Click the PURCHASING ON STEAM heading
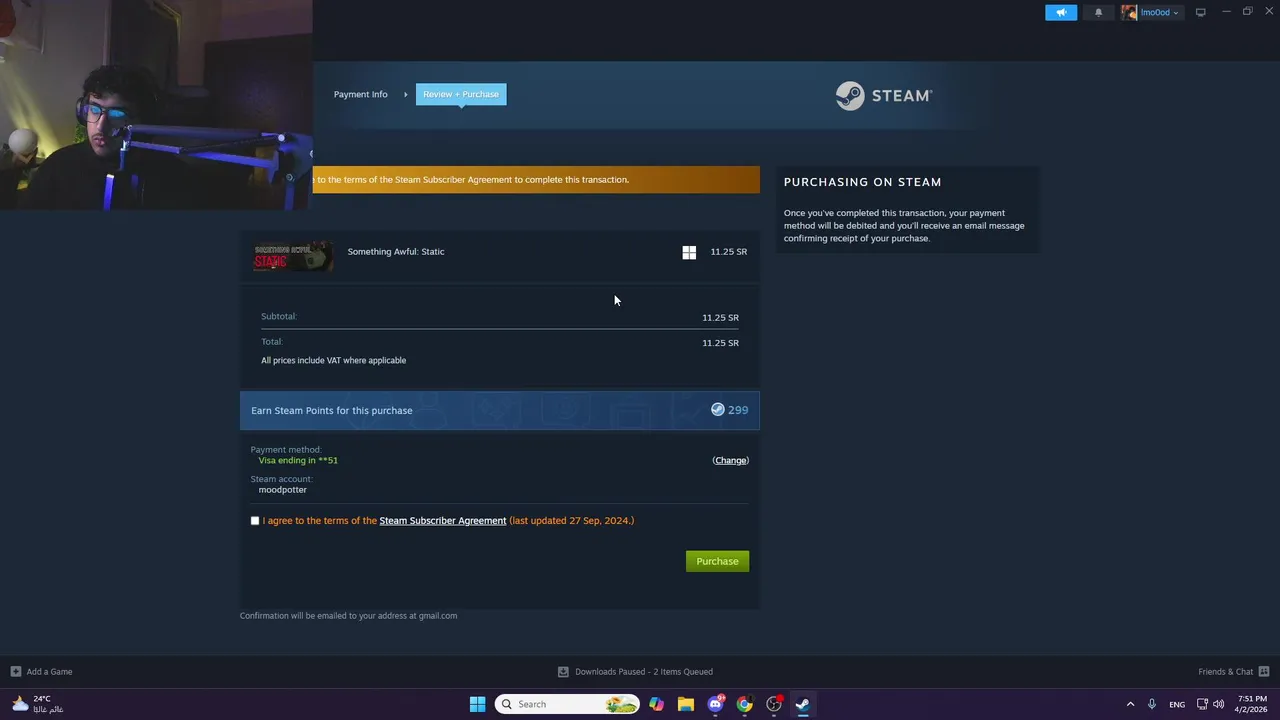 [x=862, y=182]
